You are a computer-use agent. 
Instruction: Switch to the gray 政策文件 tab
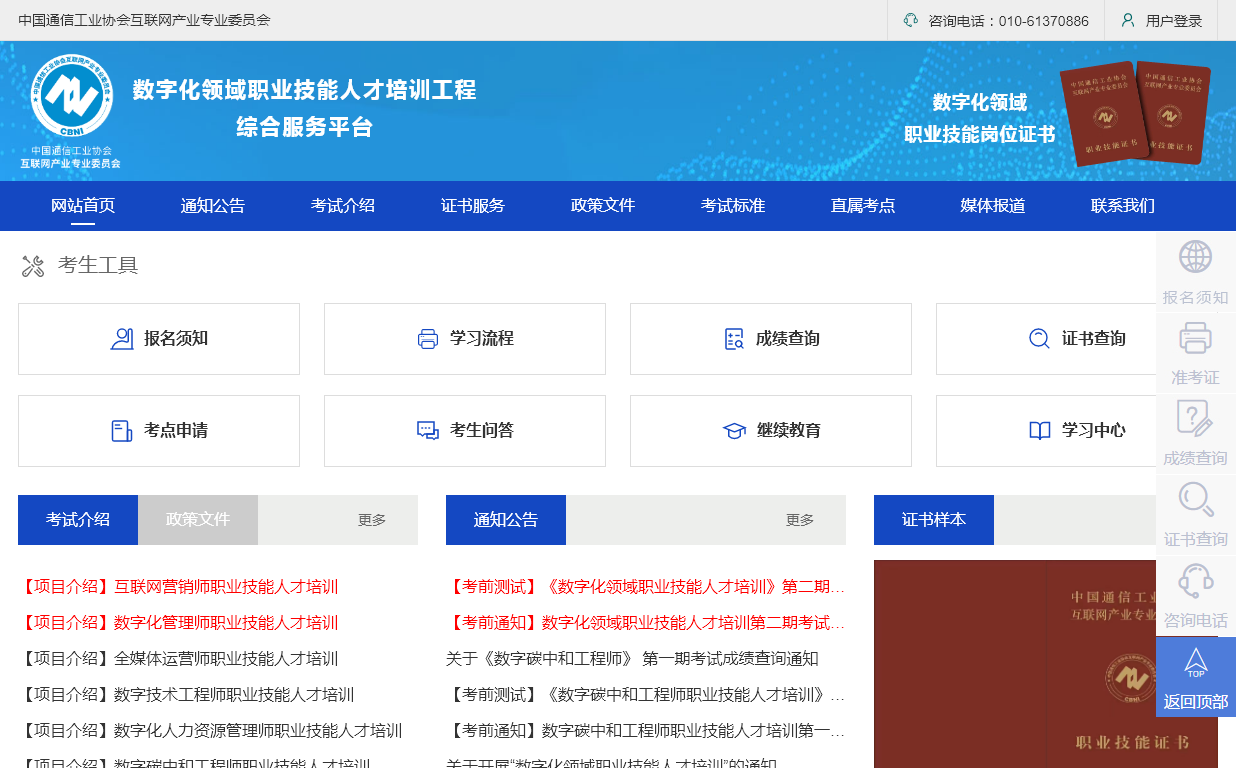click(x=198, y=520)
